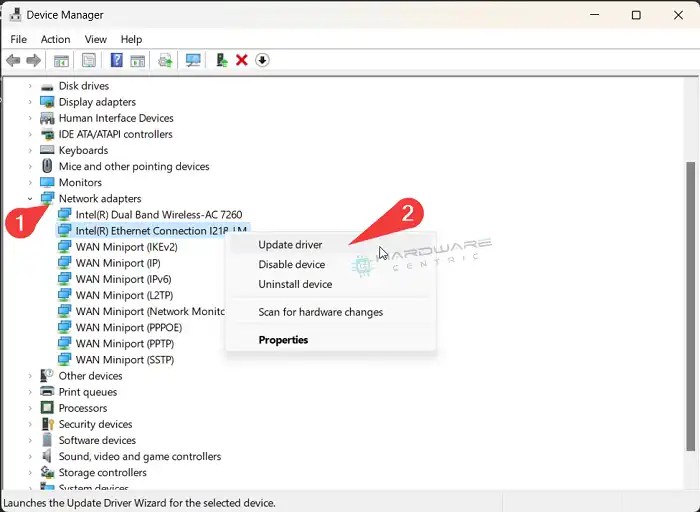The height and width of the screenshot is (512, 700).
Task: Click the down-arrow Disable device toolbar icon
Action: pos(262,60)
